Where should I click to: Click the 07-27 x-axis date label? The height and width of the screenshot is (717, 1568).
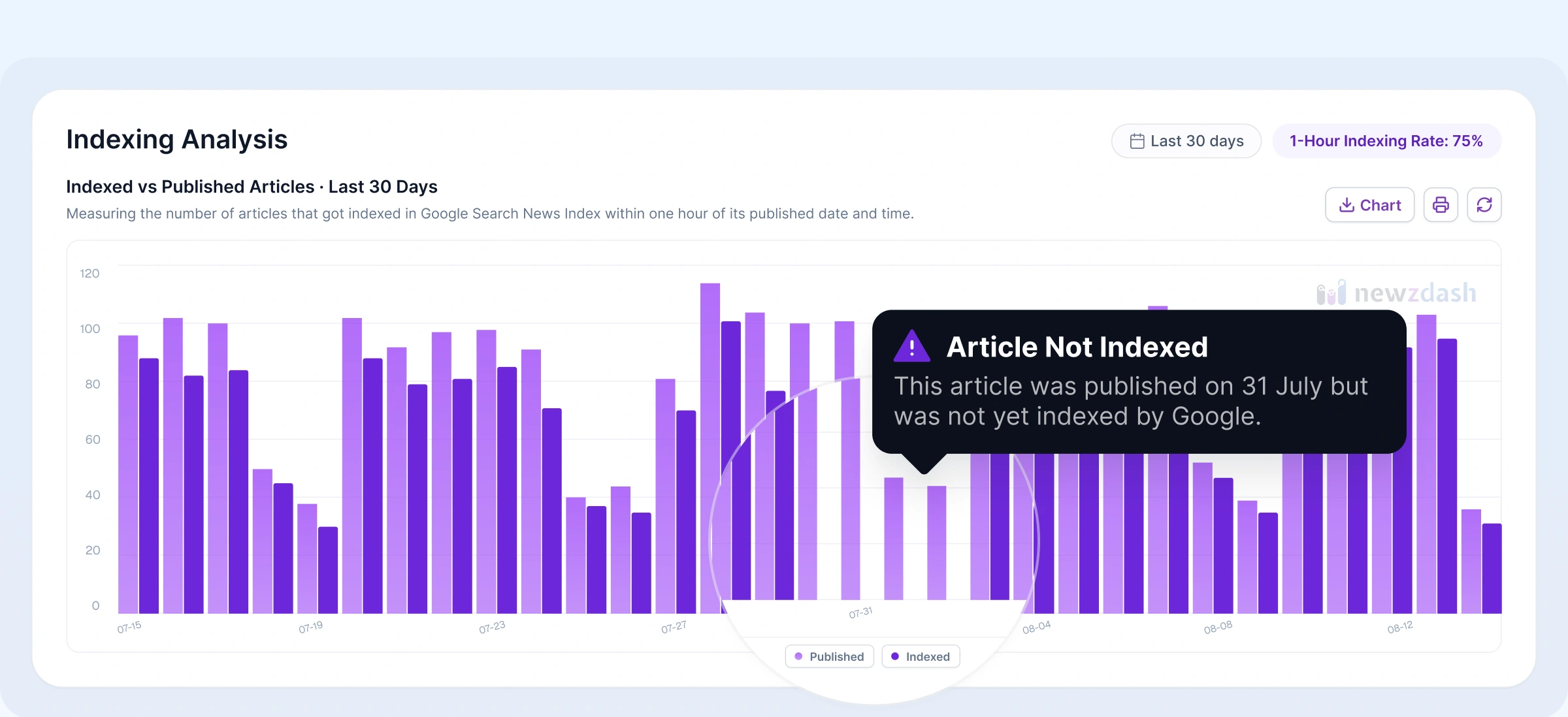pyautogui.click(x=674, y=627)
